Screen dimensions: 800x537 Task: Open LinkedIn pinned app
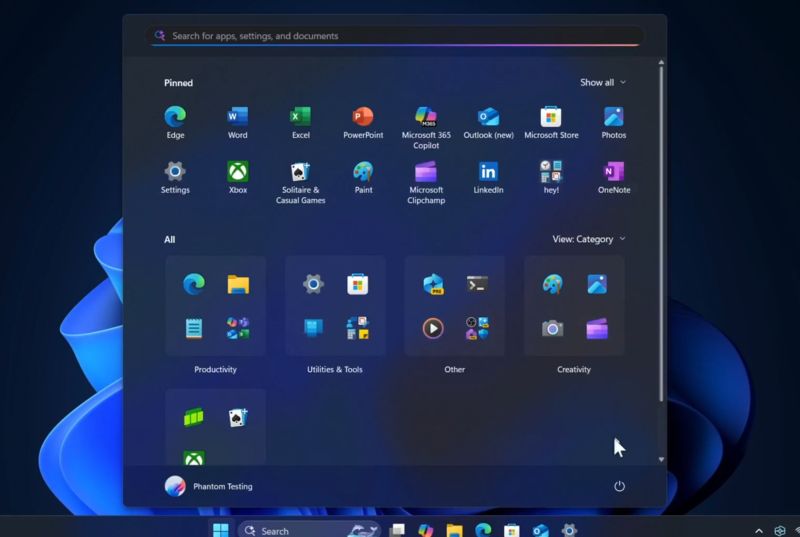click(488, 177)
